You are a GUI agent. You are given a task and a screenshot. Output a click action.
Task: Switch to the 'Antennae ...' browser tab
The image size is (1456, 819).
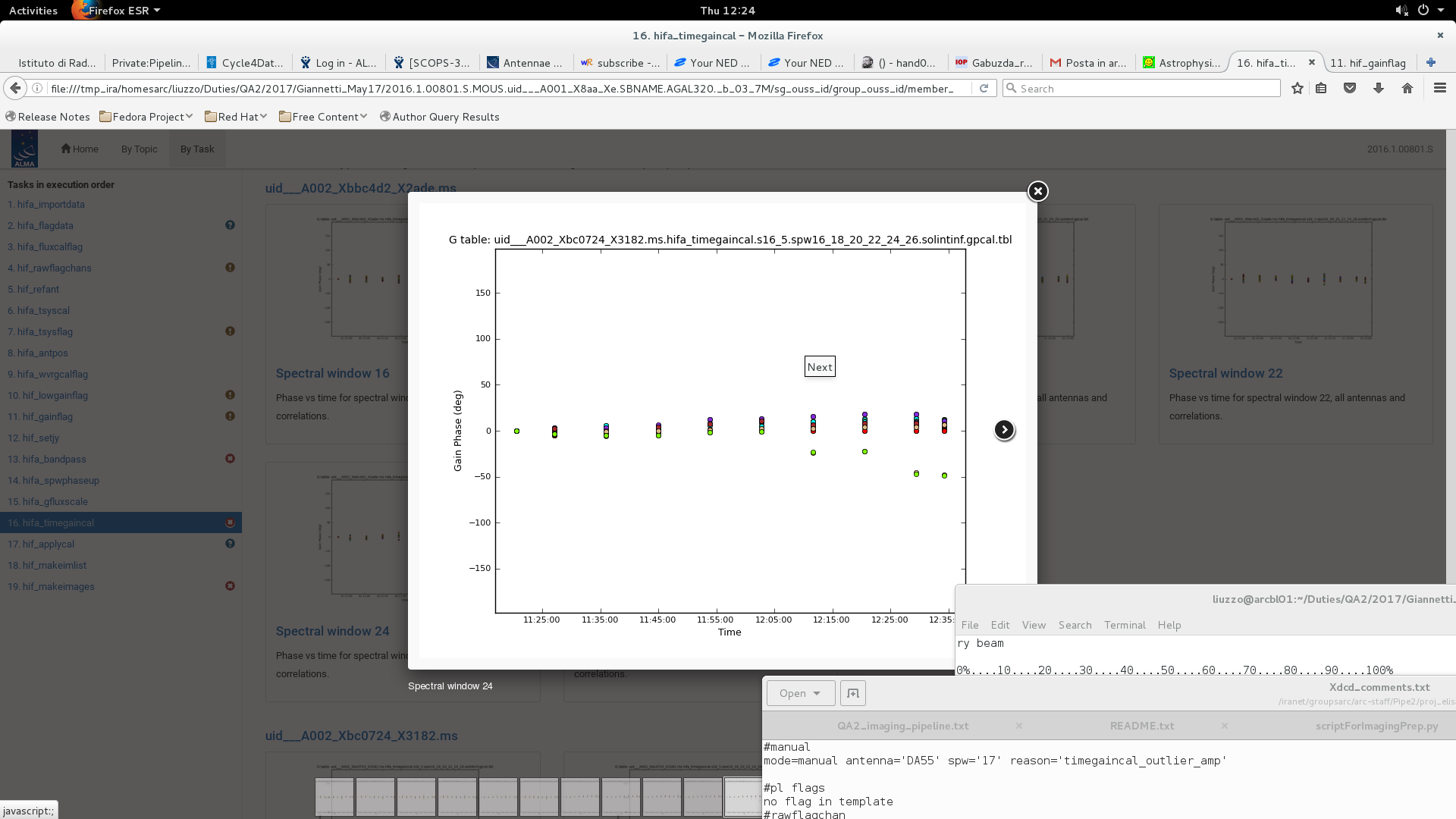[525, 63]
